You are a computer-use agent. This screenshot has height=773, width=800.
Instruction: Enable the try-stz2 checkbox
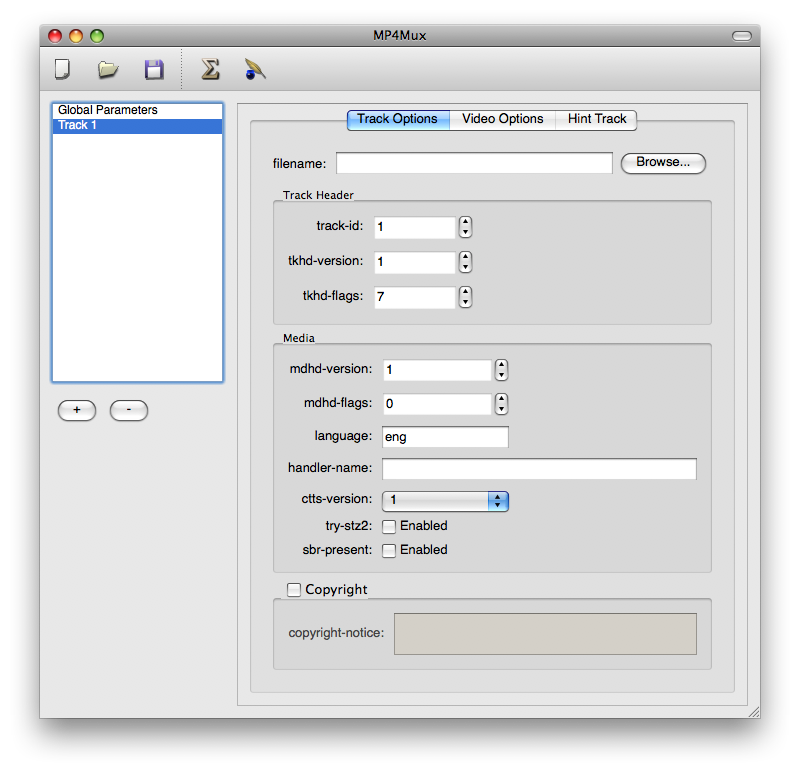point(389,527)
